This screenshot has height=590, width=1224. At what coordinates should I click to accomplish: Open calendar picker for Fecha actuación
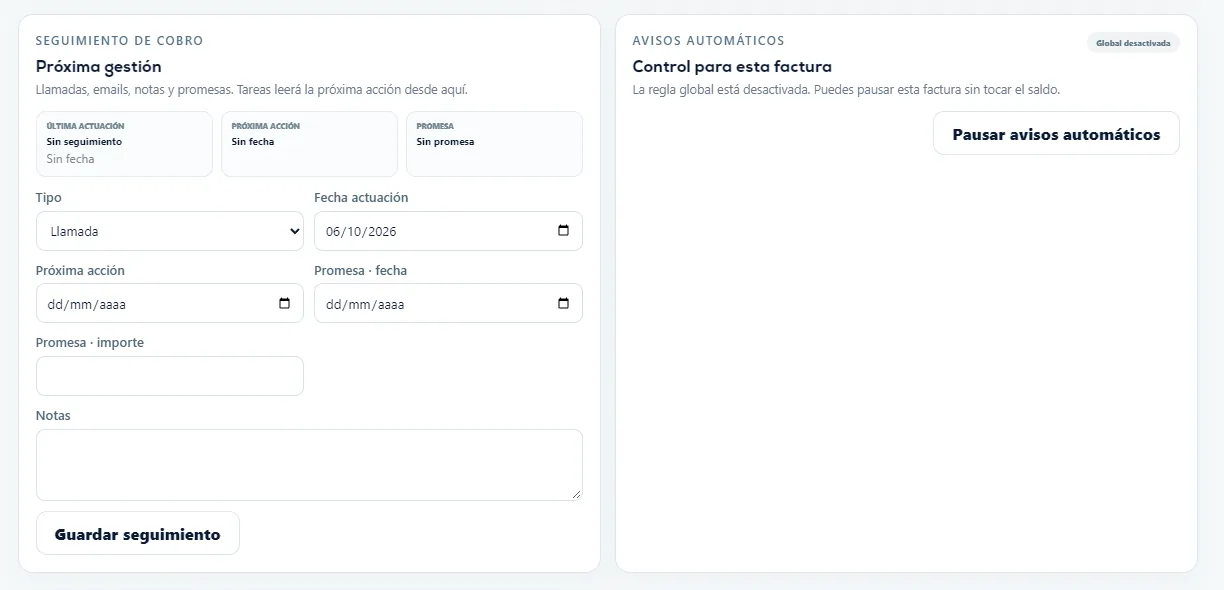563,231
